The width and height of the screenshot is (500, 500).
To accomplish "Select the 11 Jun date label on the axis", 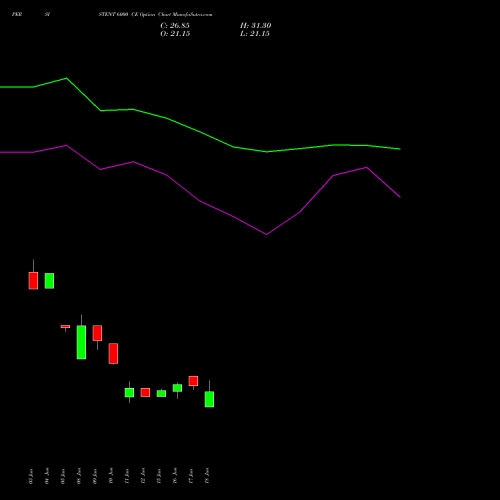I will coord(127,476).
